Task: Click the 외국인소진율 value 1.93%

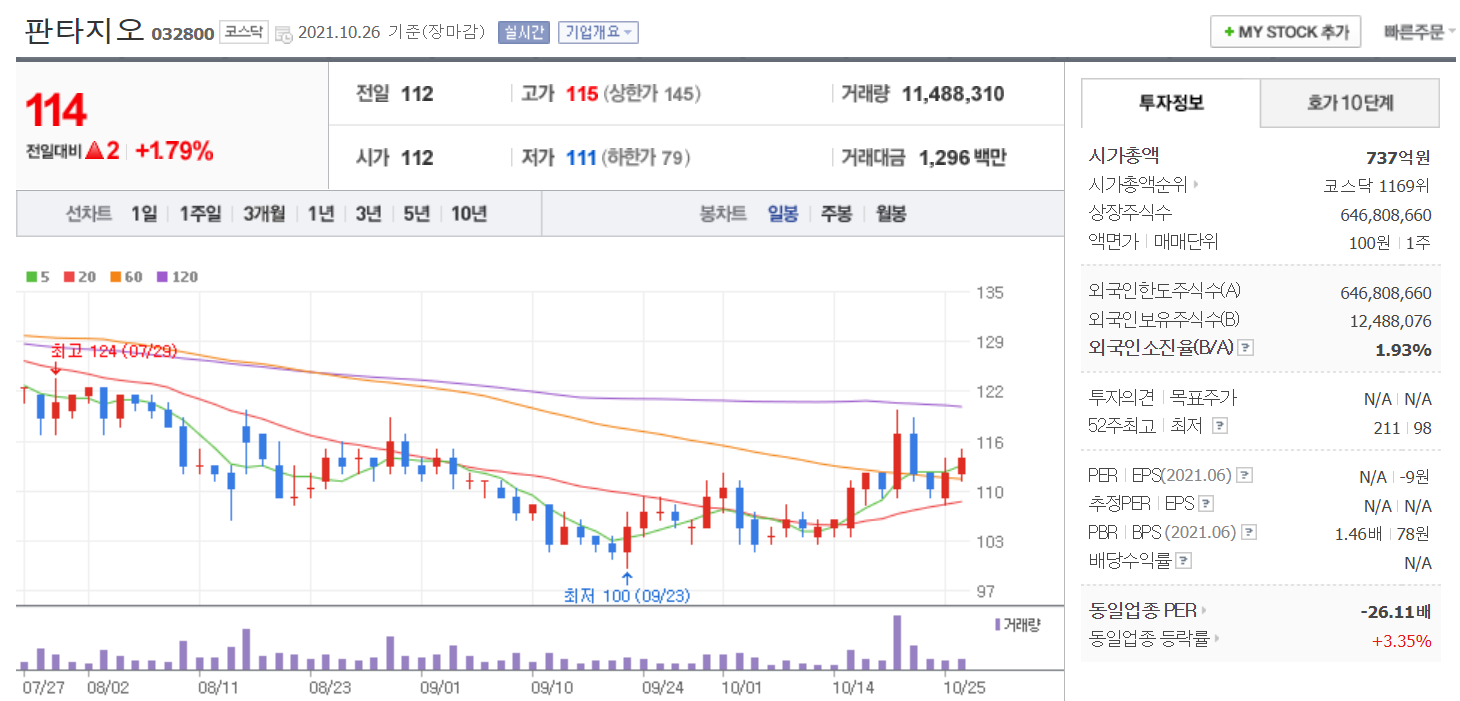Action: (x=1403, y=349)
